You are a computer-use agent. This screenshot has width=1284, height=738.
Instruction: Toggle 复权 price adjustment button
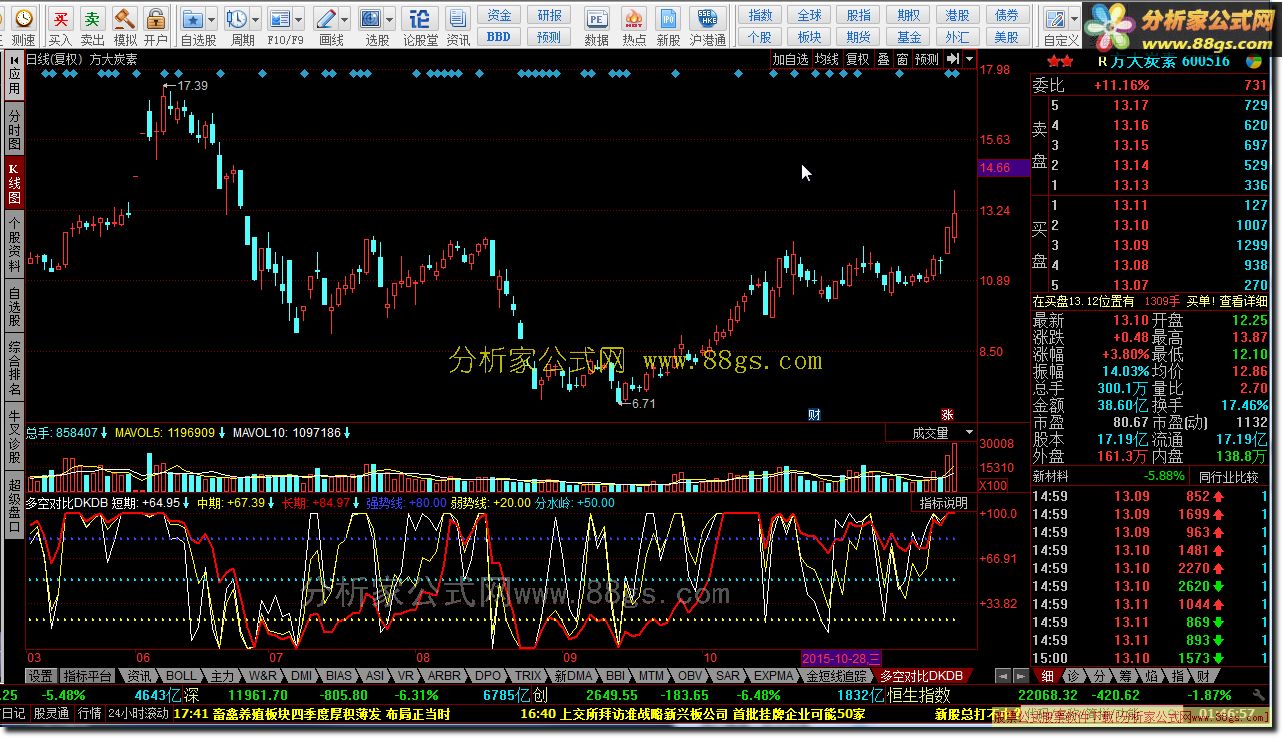pos(857,59)
